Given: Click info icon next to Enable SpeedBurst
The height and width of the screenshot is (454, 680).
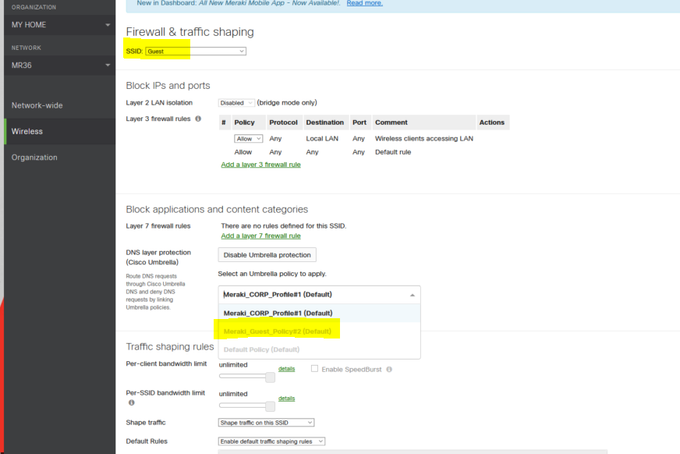Looking at the screenshot, I should point(389,369).
